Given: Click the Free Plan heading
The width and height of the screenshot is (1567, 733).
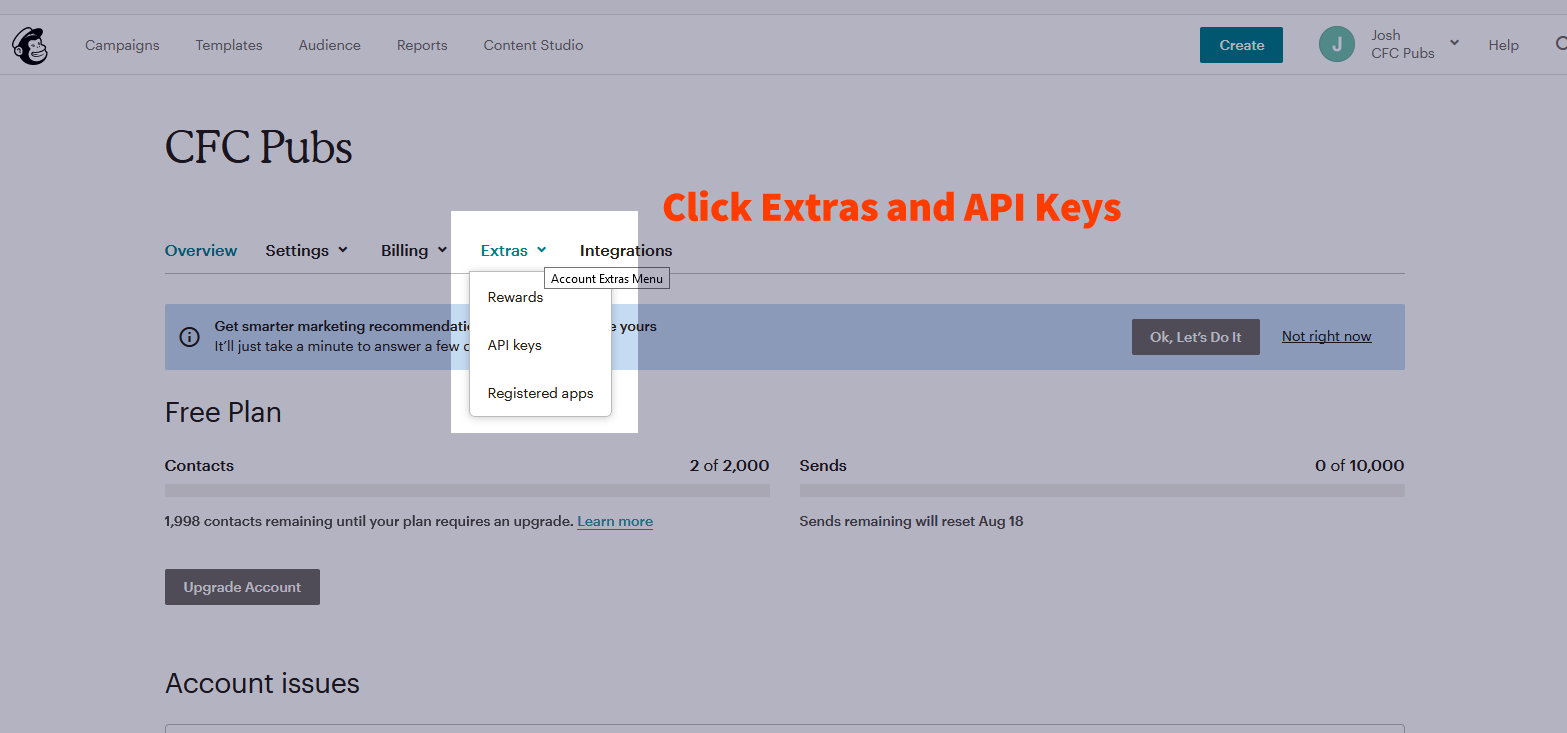Looking at the screenshot, I should [x=223, y=412].
